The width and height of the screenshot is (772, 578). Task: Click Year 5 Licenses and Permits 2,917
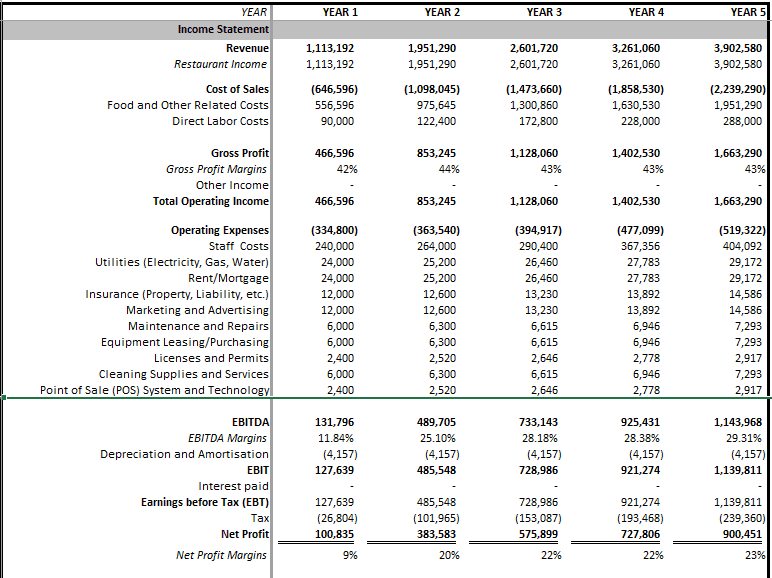[x=746, y=358]
